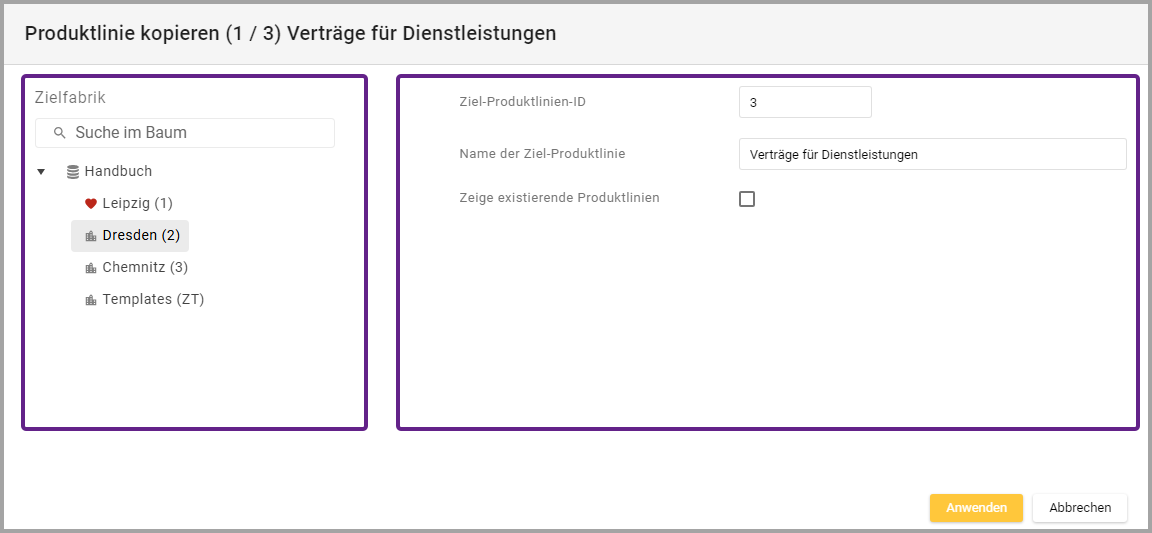Collapse the Handbuch tree node arrow
Screen dimensions: 1152x533
point(41,172)
